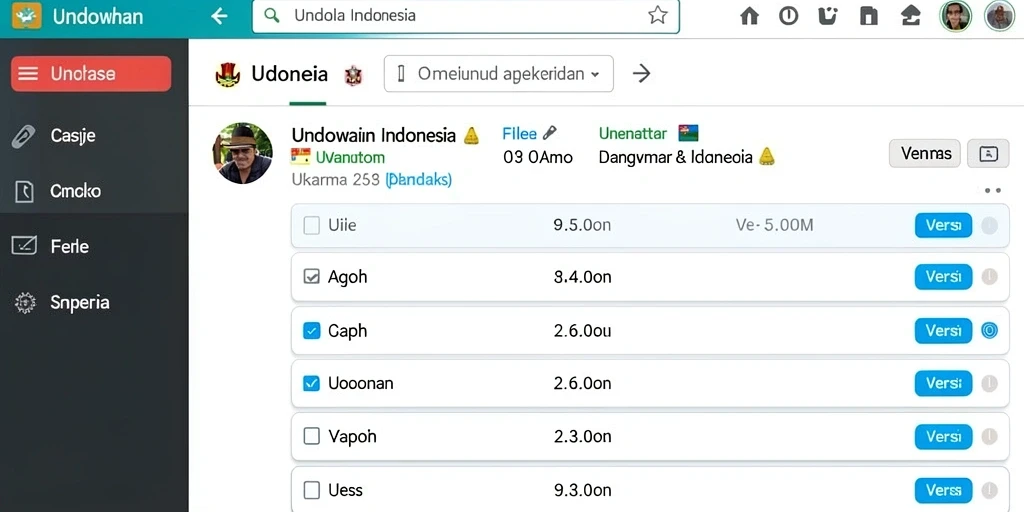Click the upload tray icon in top bar

[910, 16]
